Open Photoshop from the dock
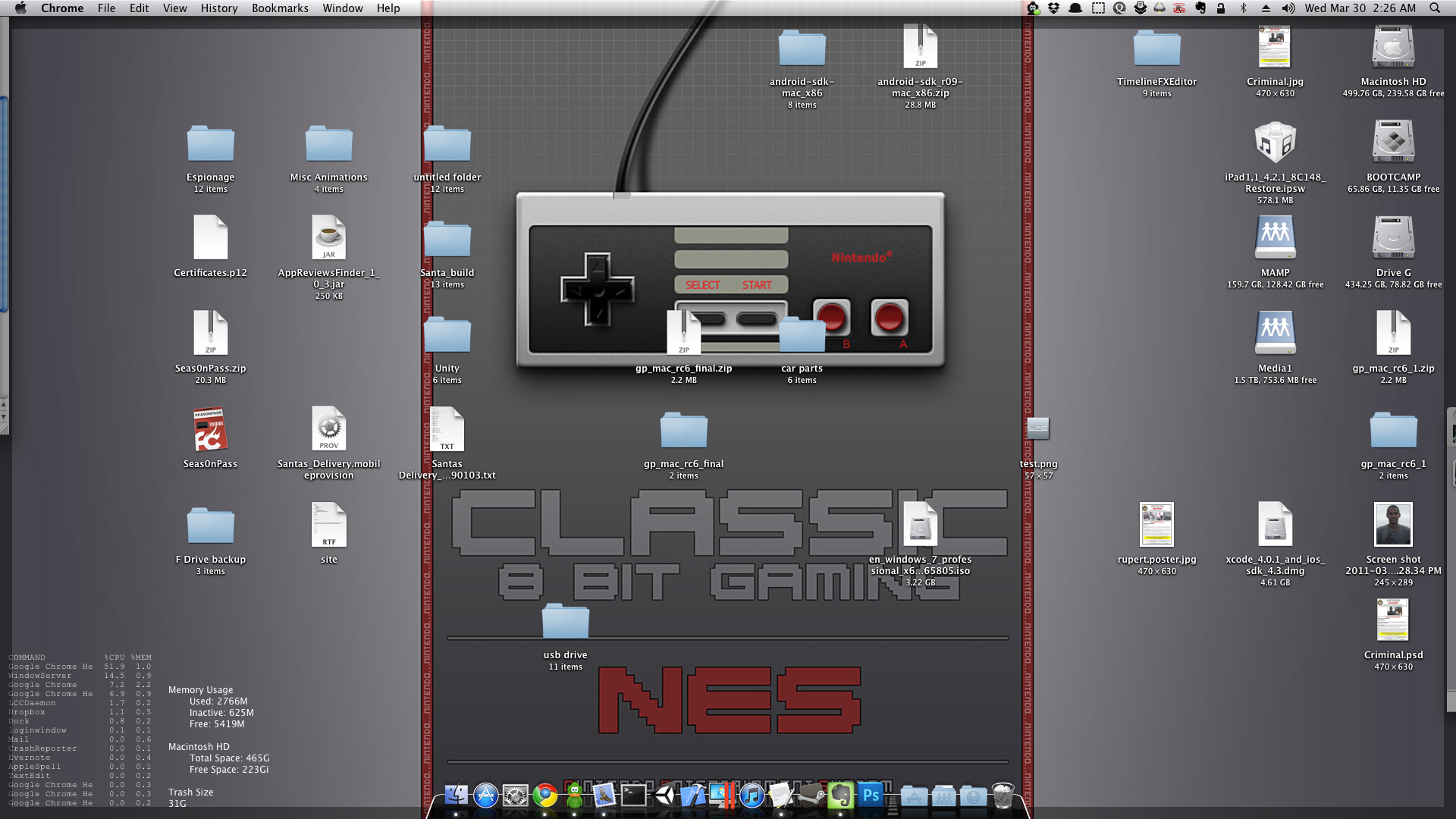This screenshot has width=1456, height=819. [x=871, y=795]
